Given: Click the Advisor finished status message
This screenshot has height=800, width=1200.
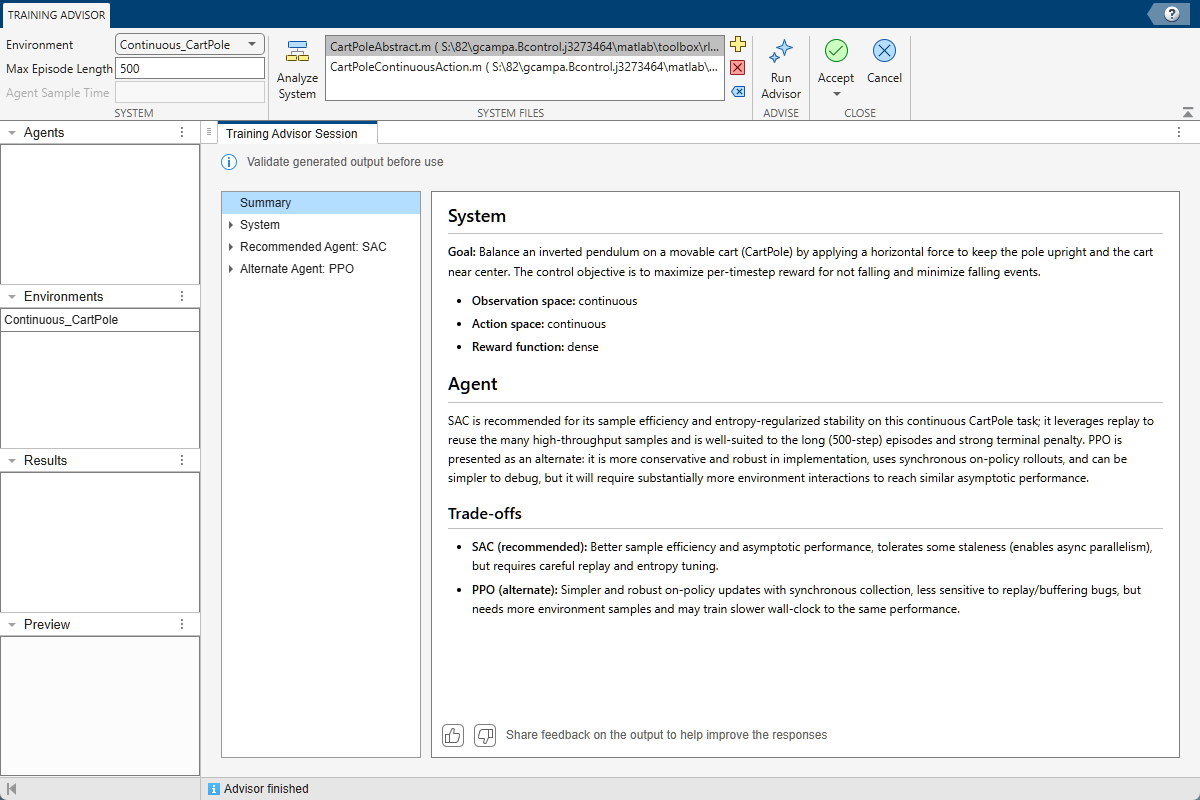Looking at the screenshot, I should click(x=266, y=789).
